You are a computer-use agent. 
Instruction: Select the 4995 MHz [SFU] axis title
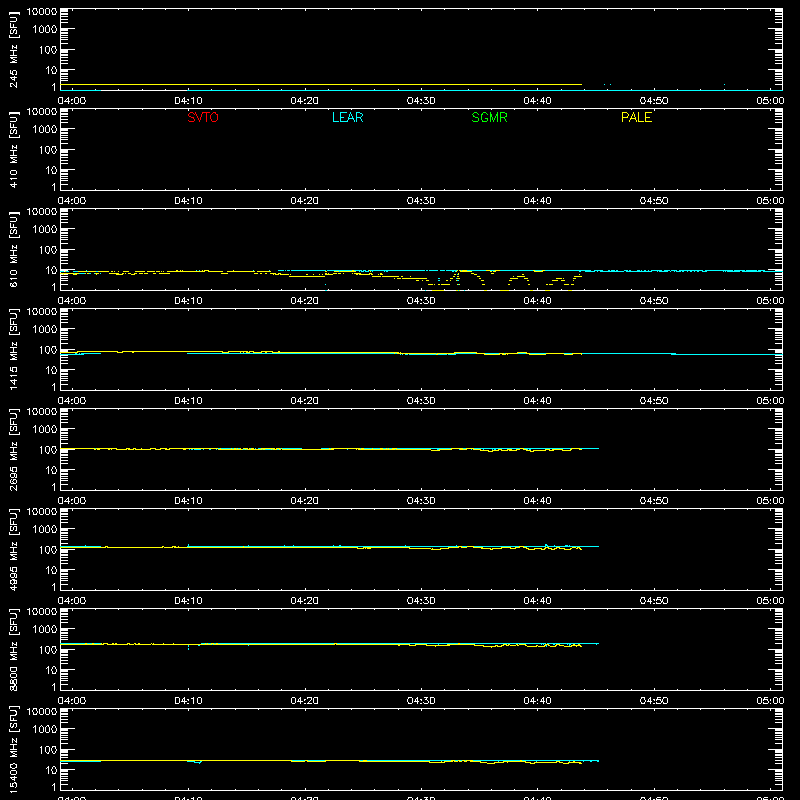click(13, 550)
